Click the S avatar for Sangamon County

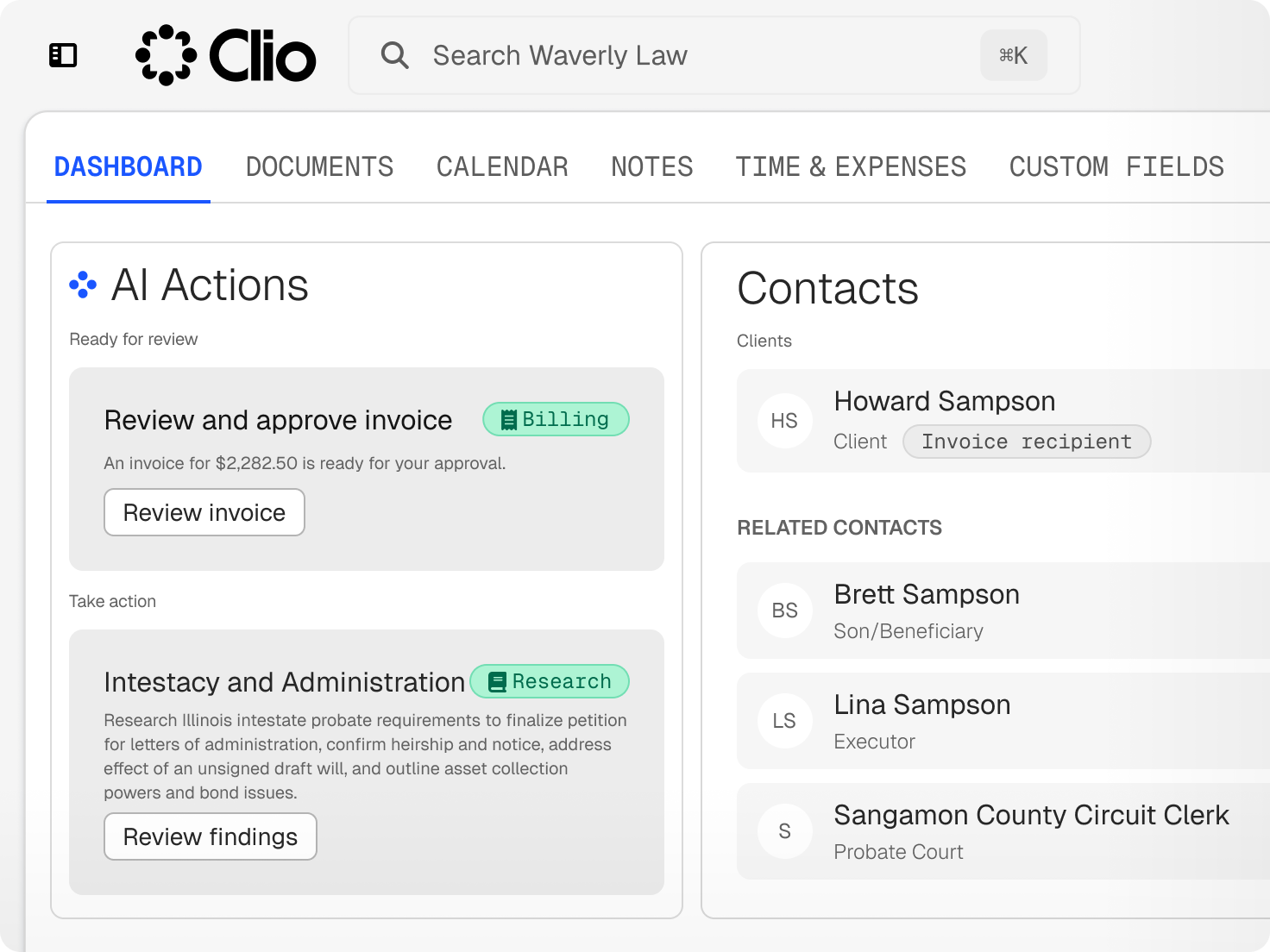pos(784,831)
